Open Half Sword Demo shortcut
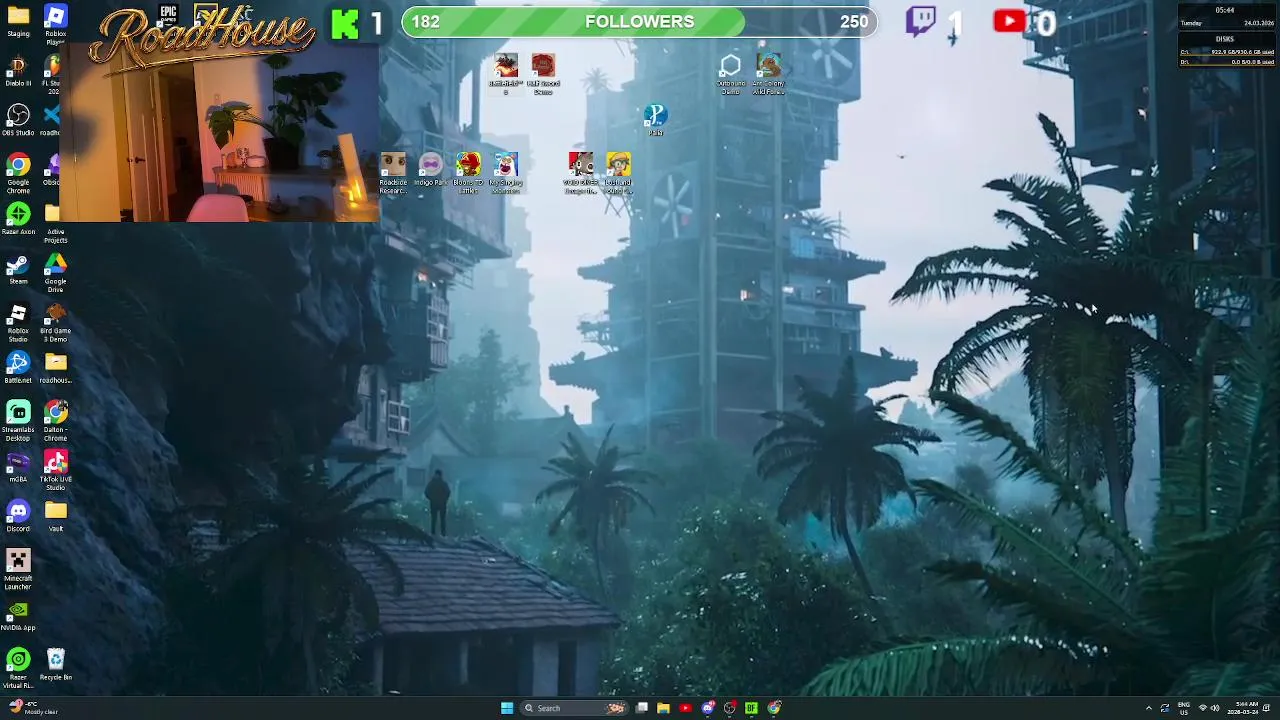Screen dimensions: 1280x720 (543, 74)
